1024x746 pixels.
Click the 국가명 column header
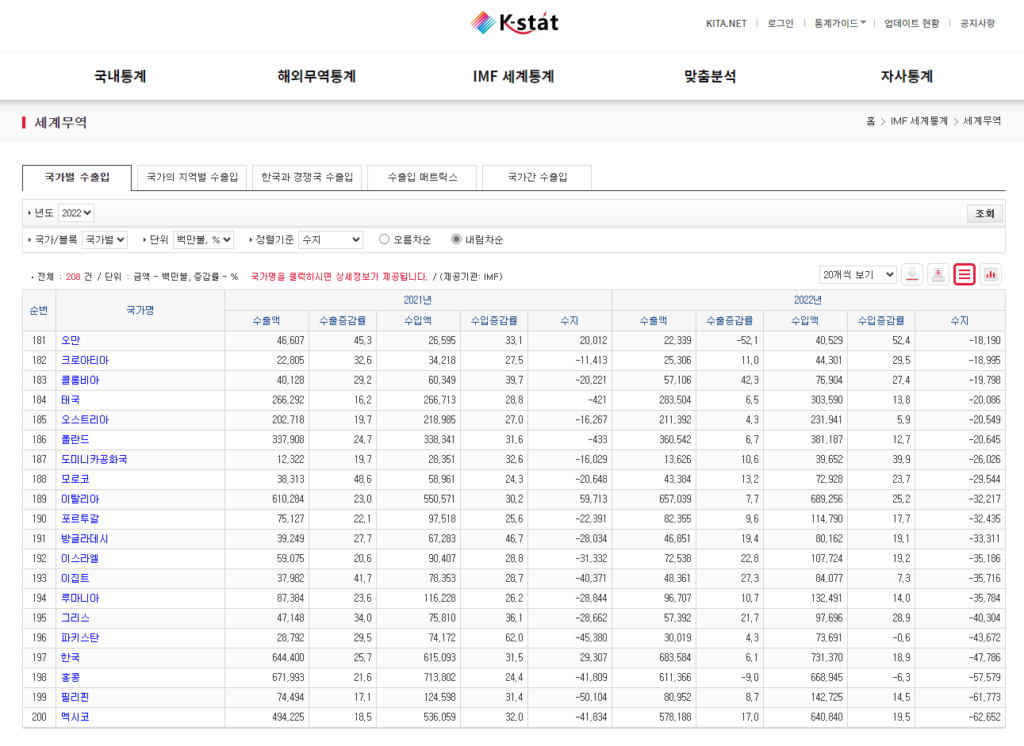pos(140,310)
